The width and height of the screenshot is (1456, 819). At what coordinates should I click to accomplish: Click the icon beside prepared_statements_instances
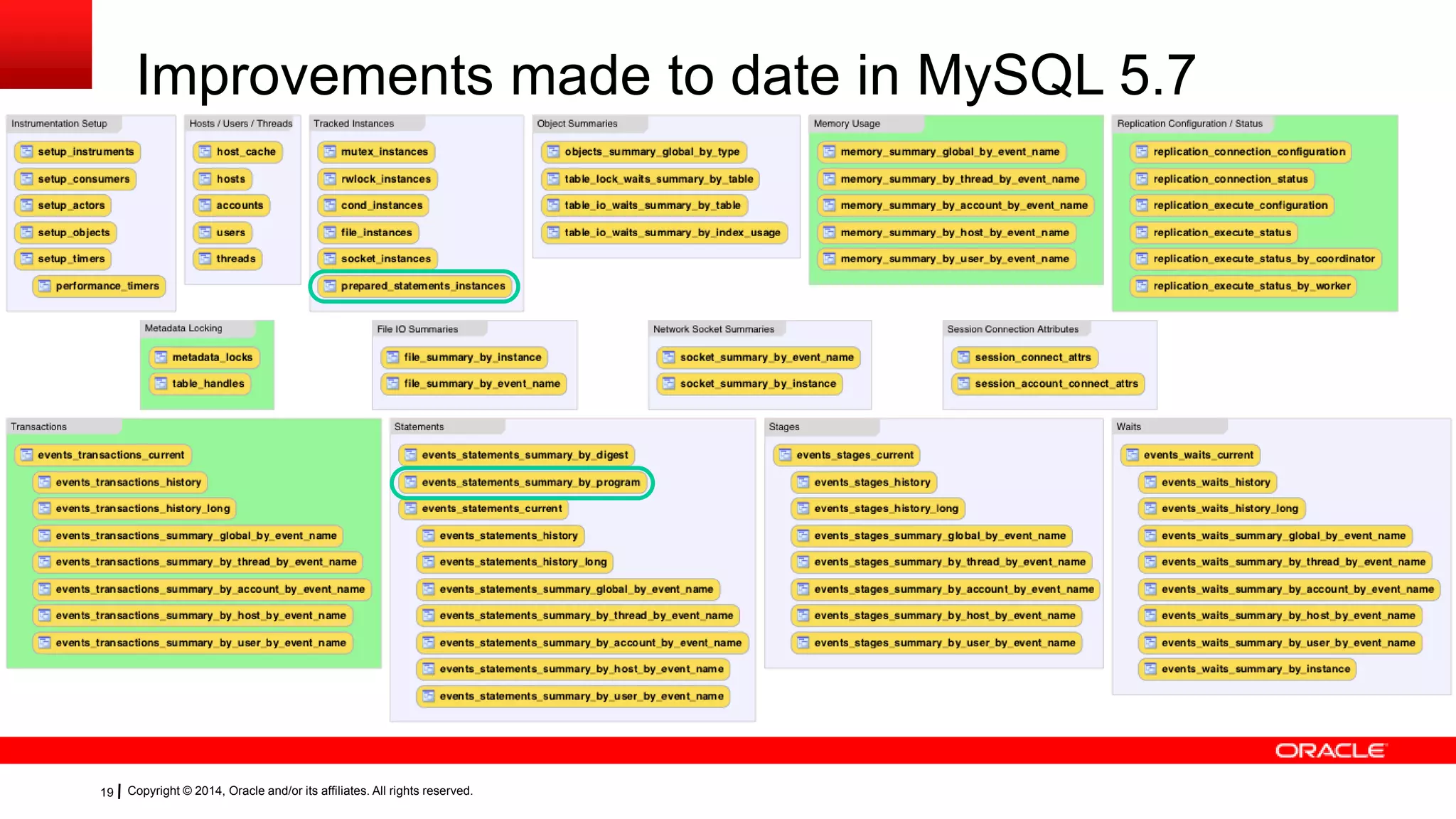point(330,286)
